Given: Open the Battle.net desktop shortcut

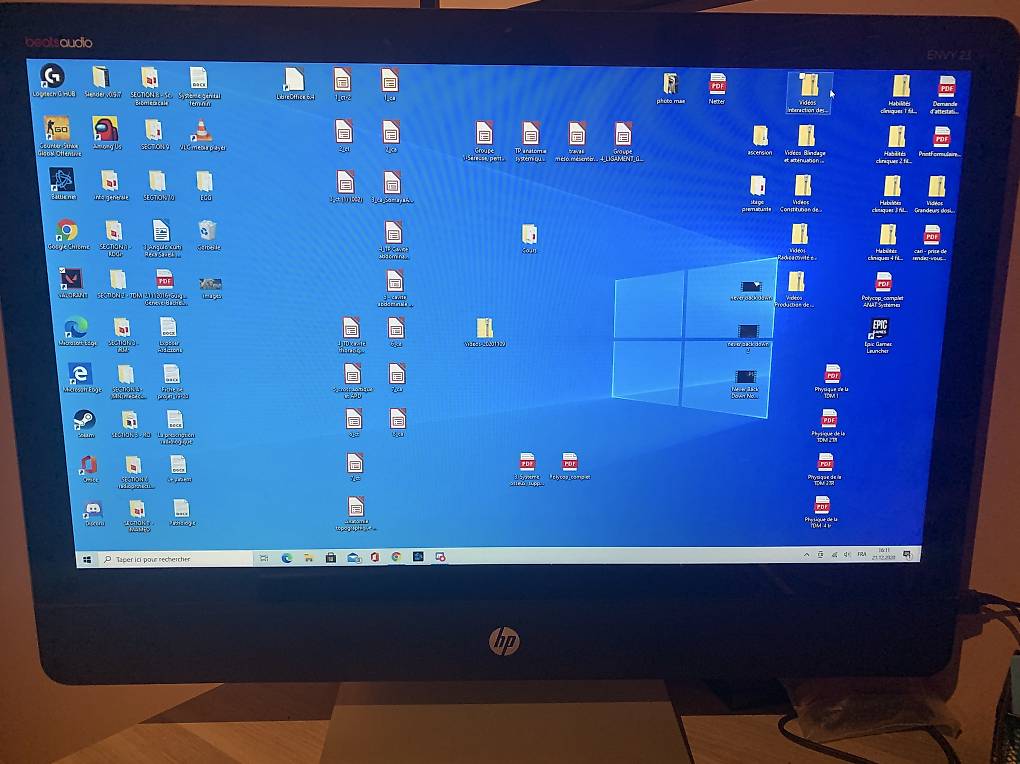Looking at the screenshot, I should click(x=62, y=184).
